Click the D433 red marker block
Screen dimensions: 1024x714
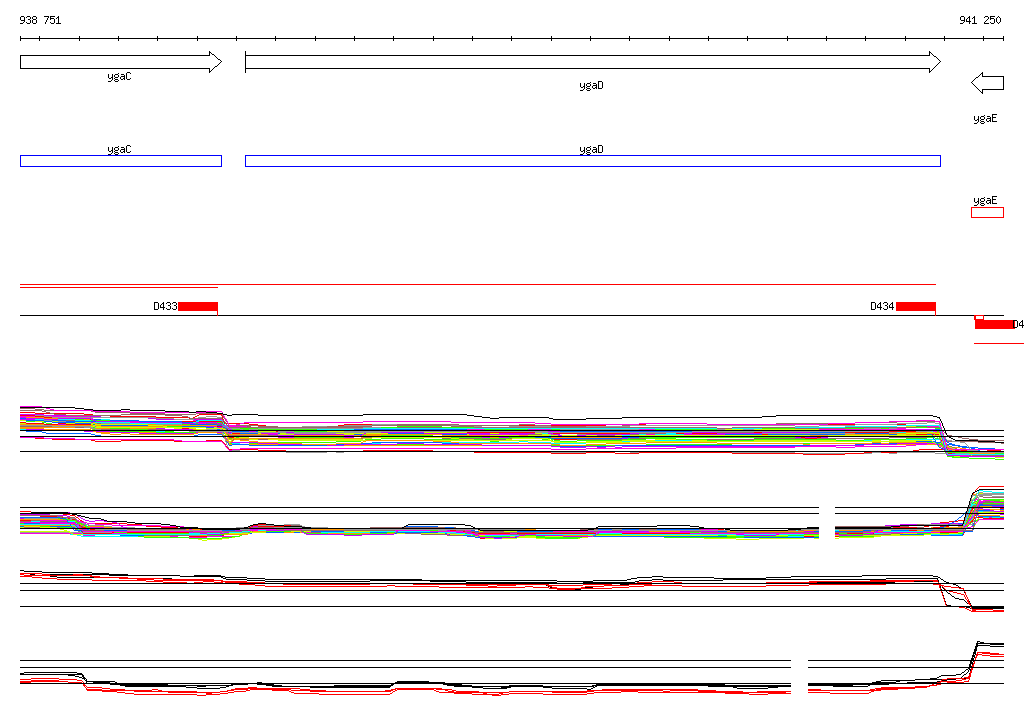(x=198, y=306)
